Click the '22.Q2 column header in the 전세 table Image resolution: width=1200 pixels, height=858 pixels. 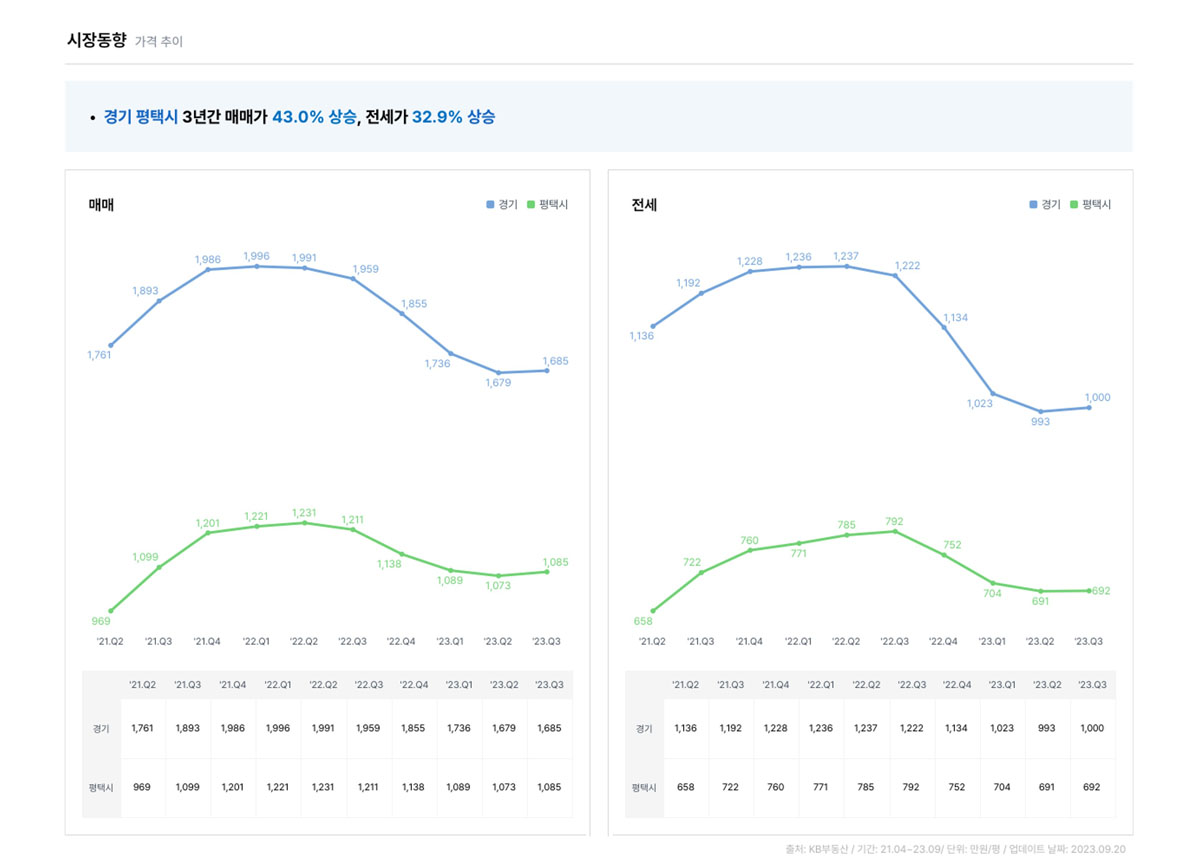[x=866, y=685]
